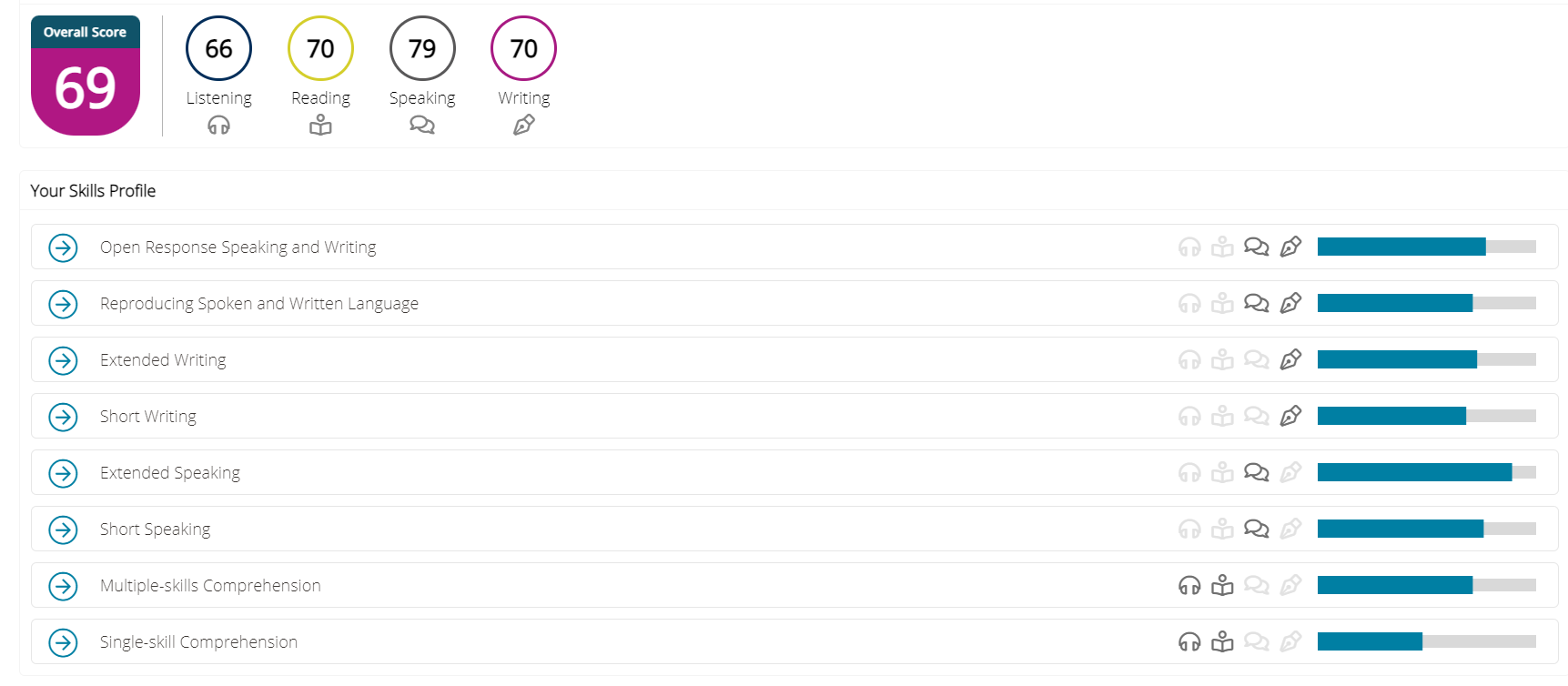This screenshot has width=1568, height=686.
Task: Click the Overall Score 69 badge
Action: pos(86,76)
